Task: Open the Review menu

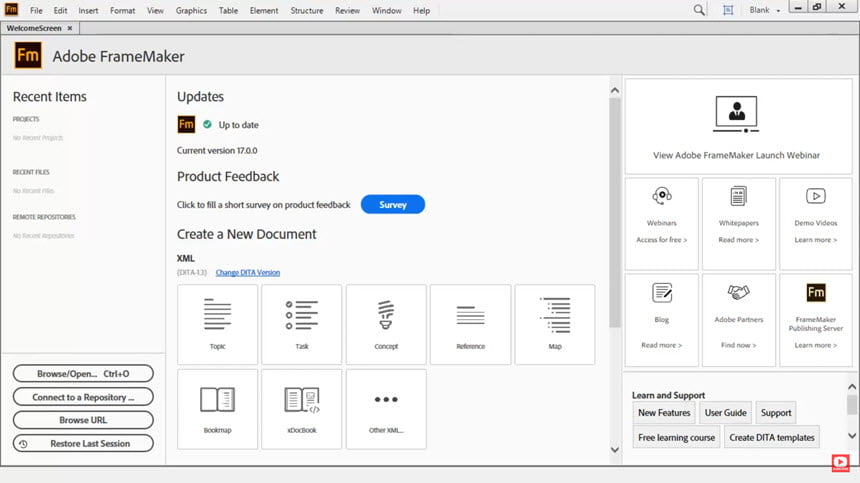Action: click(x=347, y=10)
